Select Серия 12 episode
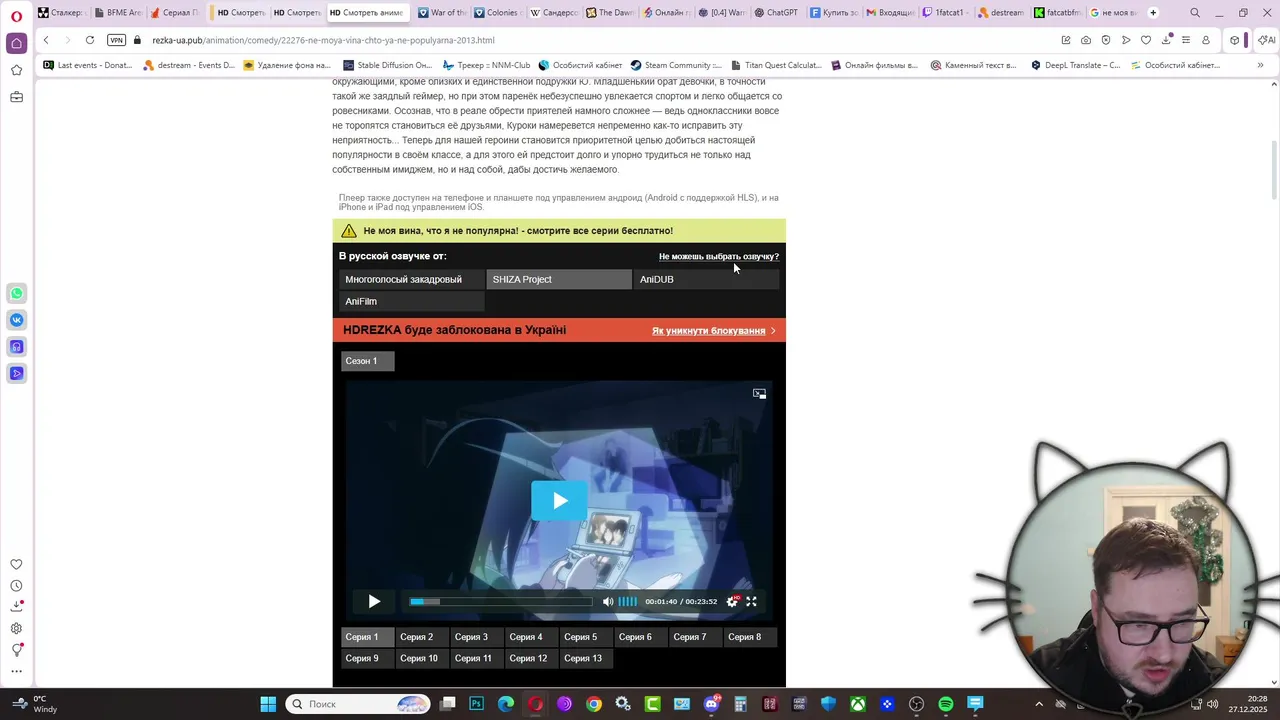 click(x=533, y=659)
